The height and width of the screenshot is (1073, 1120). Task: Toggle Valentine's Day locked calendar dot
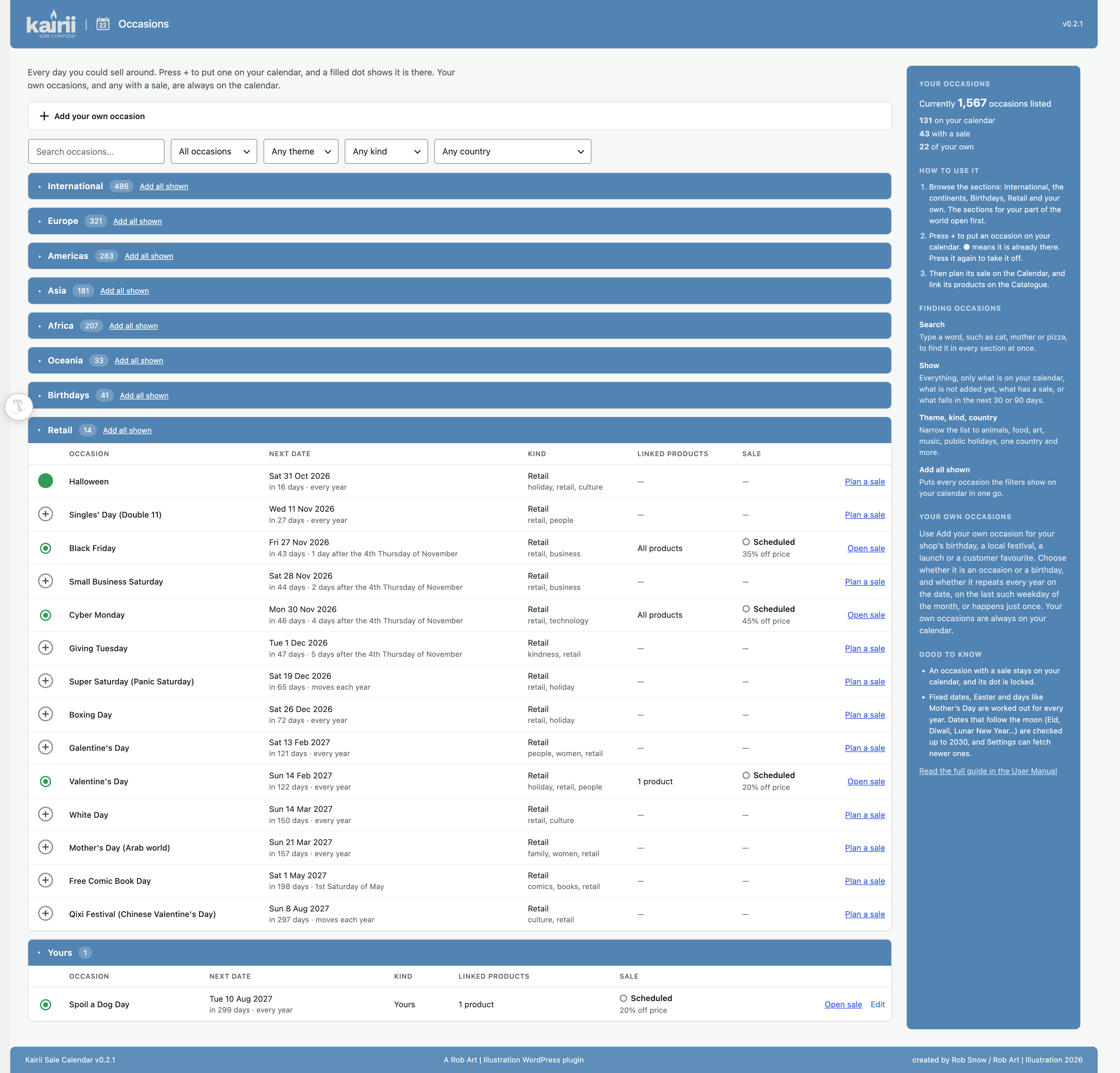(x=46, y=781)
